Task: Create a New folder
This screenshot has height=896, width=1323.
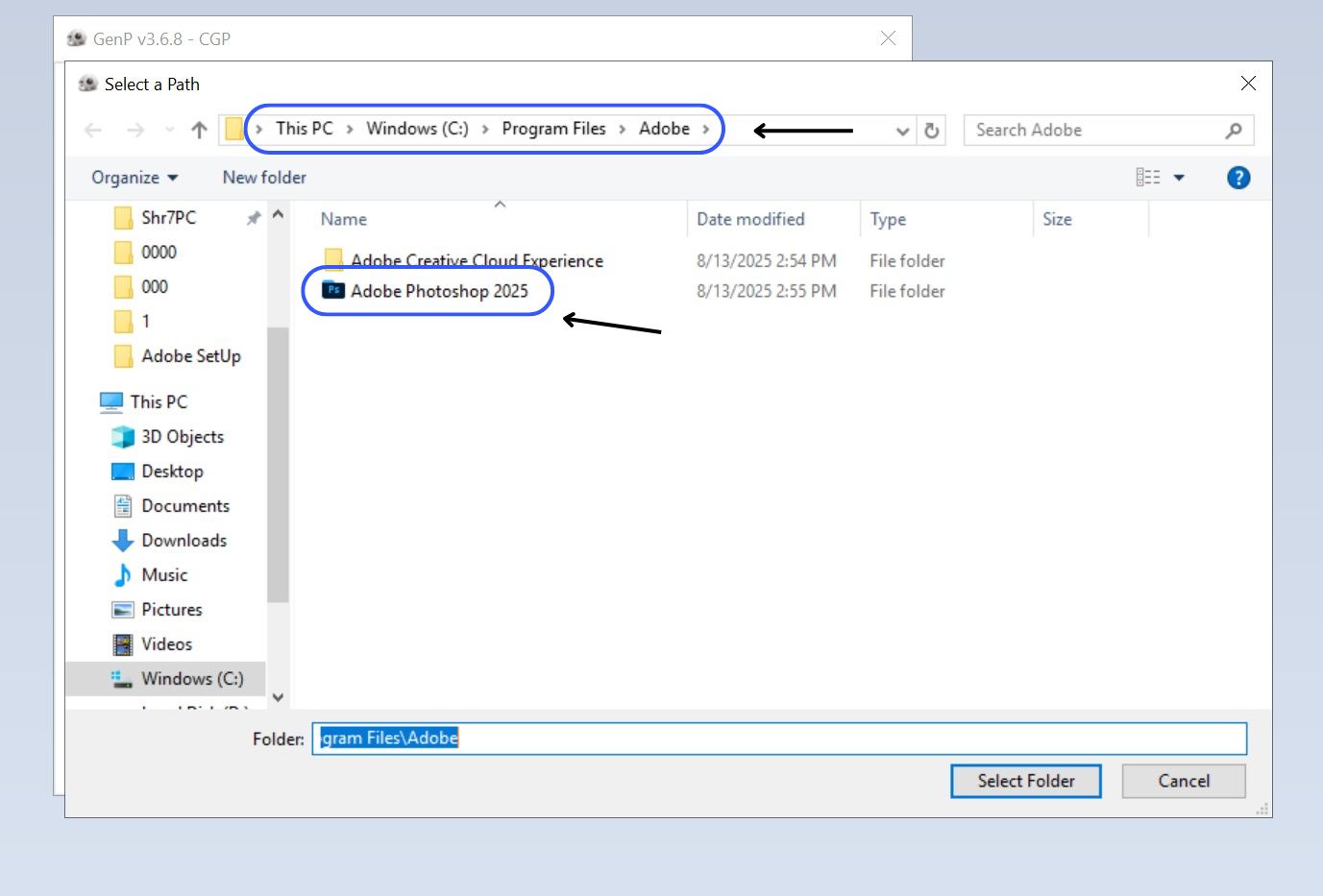Action: coord(264,178)
